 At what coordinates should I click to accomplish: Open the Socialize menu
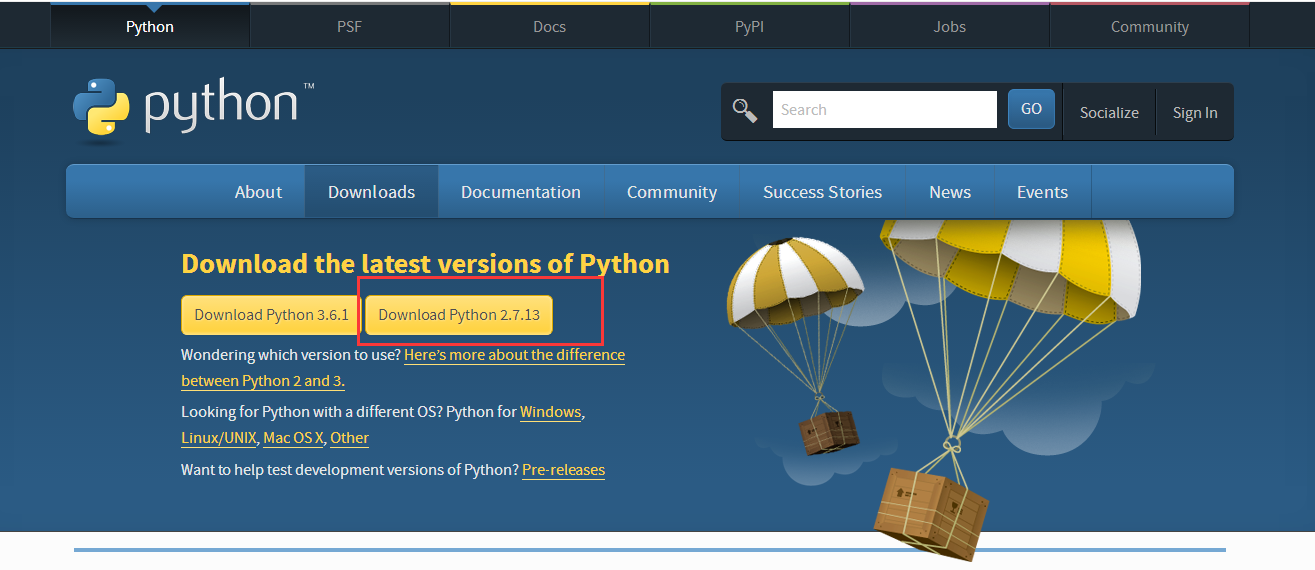tap(1109, 112)
